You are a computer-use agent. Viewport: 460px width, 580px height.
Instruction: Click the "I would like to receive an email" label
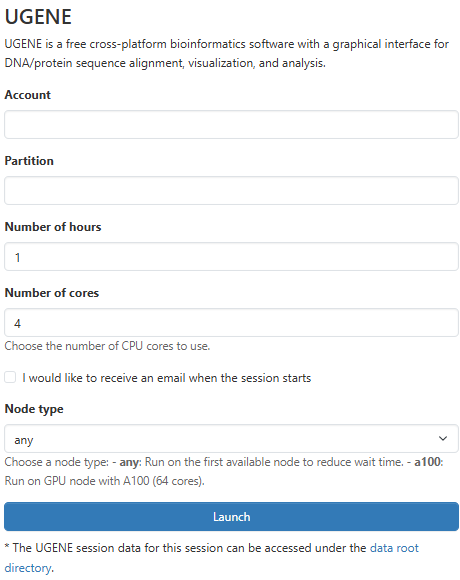(166, 378)
